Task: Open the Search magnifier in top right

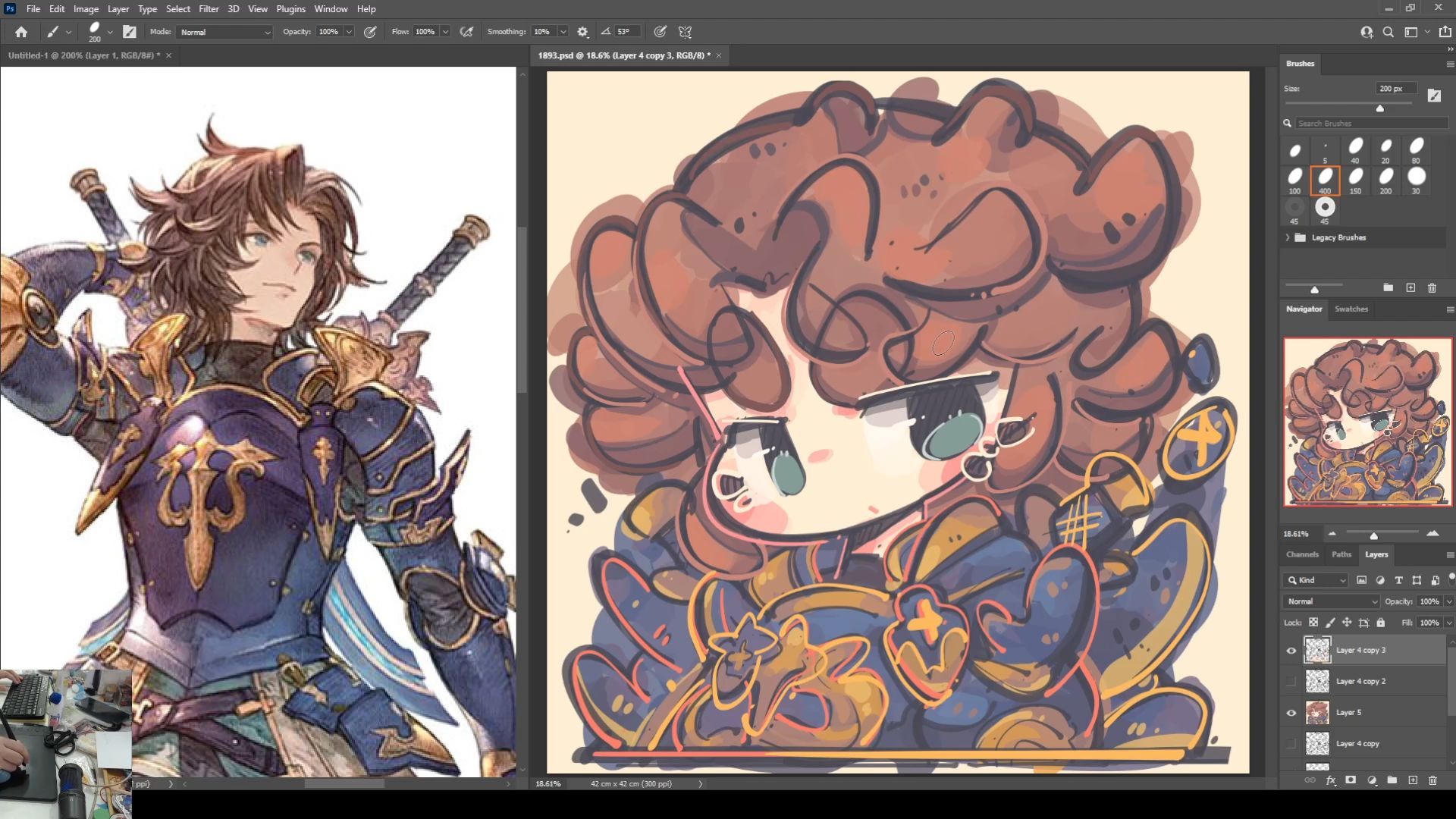Action: tap(1389, 32)
